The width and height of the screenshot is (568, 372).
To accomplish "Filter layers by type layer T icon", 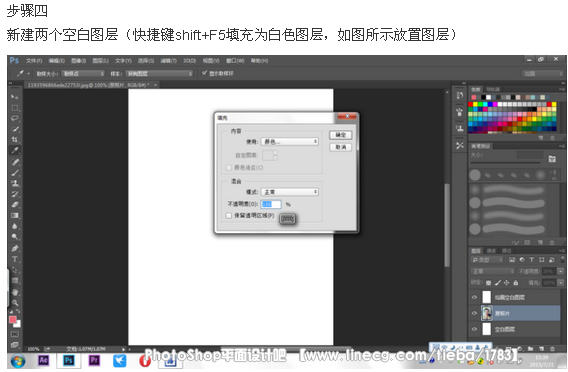I will pos(531,260).
